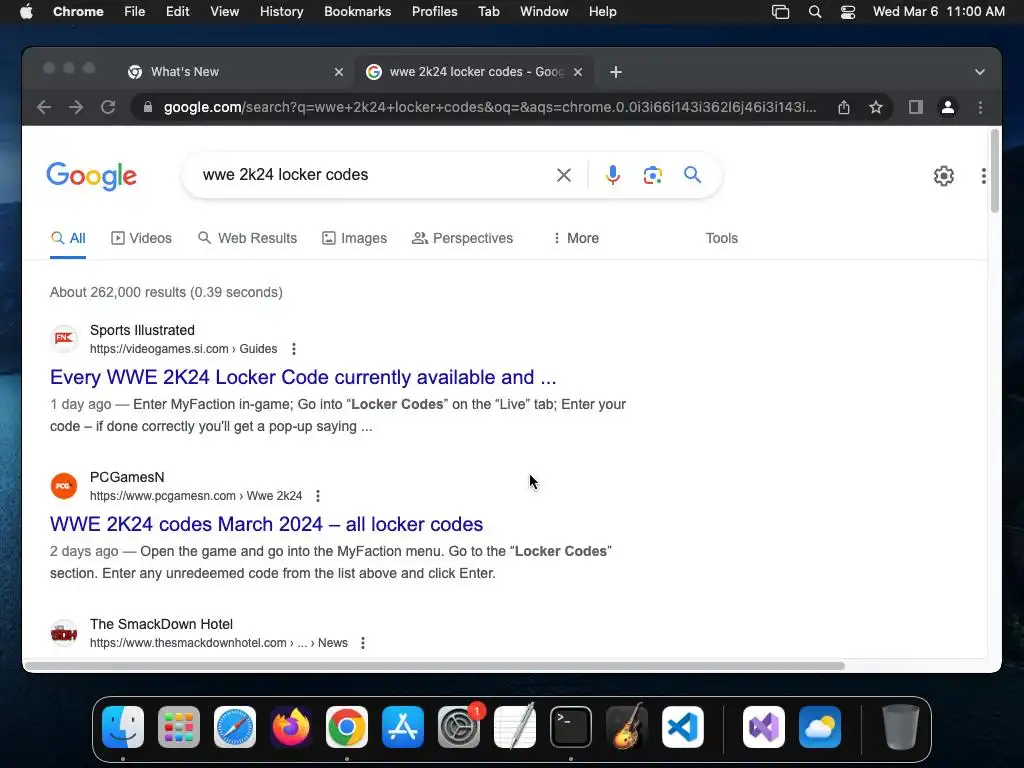1024x768 pixels.
Task: Bookmark this page with star icon
Action: tap(876, 107)
